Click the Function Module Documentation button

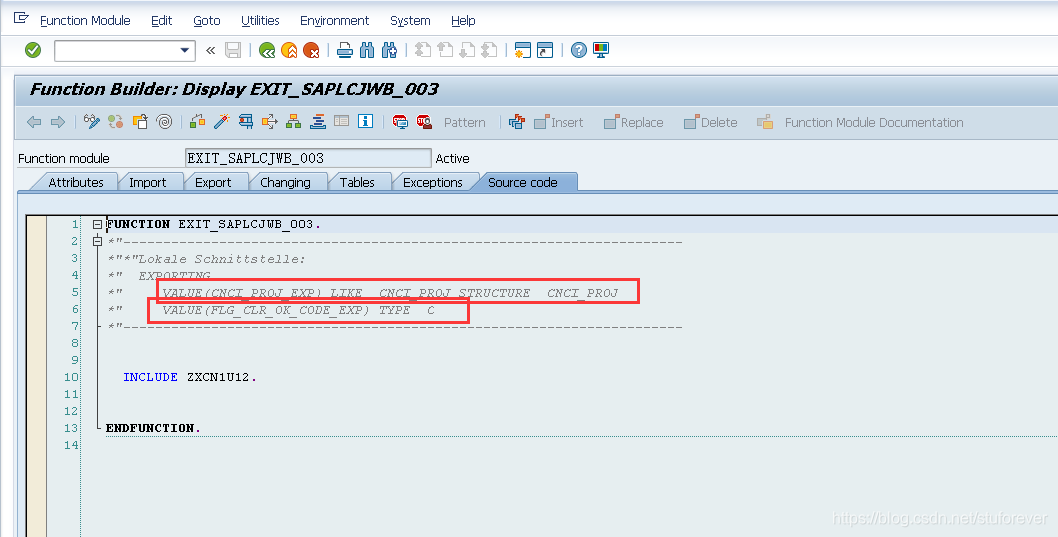(x=860, y=122)
